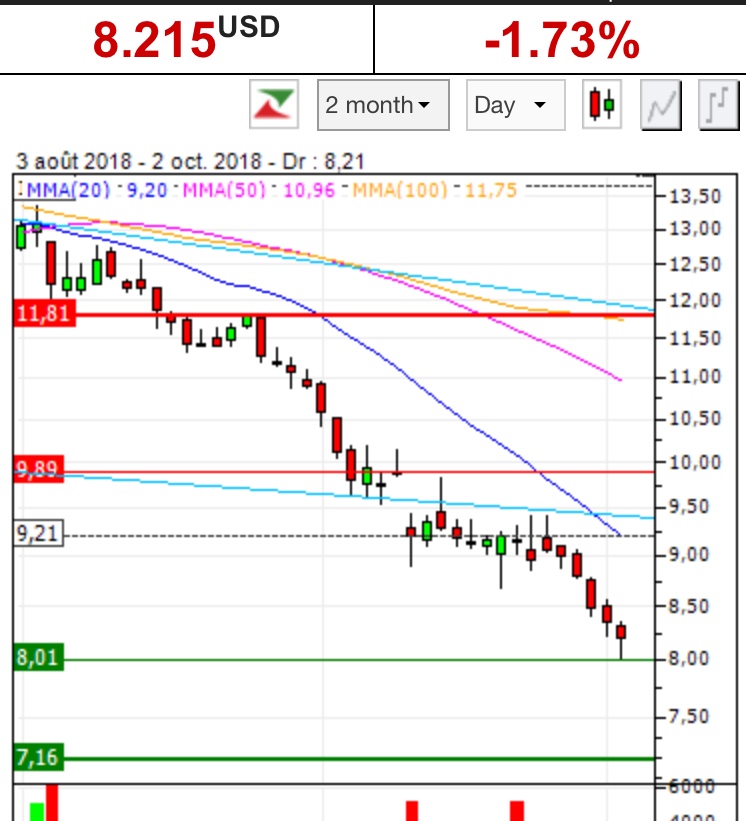Image resolution: width=746 pixels, height=821 pixels.
Task: Click the 13,50 price axis label
Action: (x=695, y=196)
